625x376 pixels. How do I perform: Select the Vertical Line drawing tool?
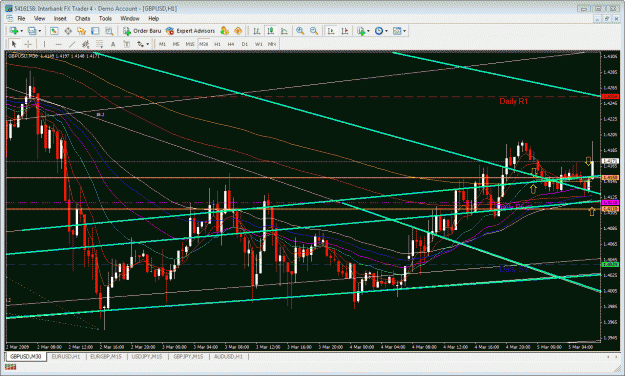[44, 44]
